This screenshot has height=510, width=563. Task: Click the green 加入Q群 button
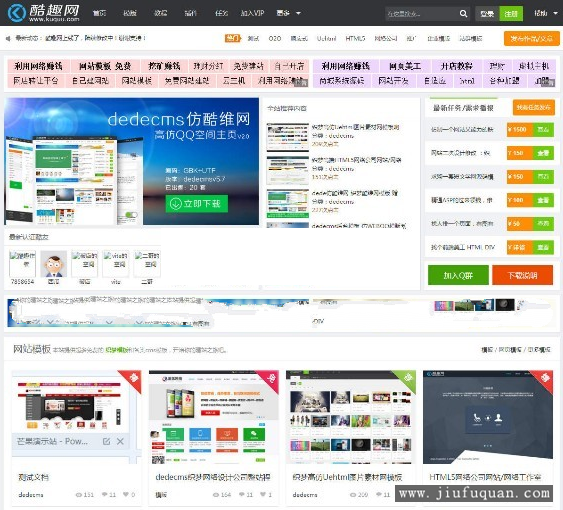[458, 275]
